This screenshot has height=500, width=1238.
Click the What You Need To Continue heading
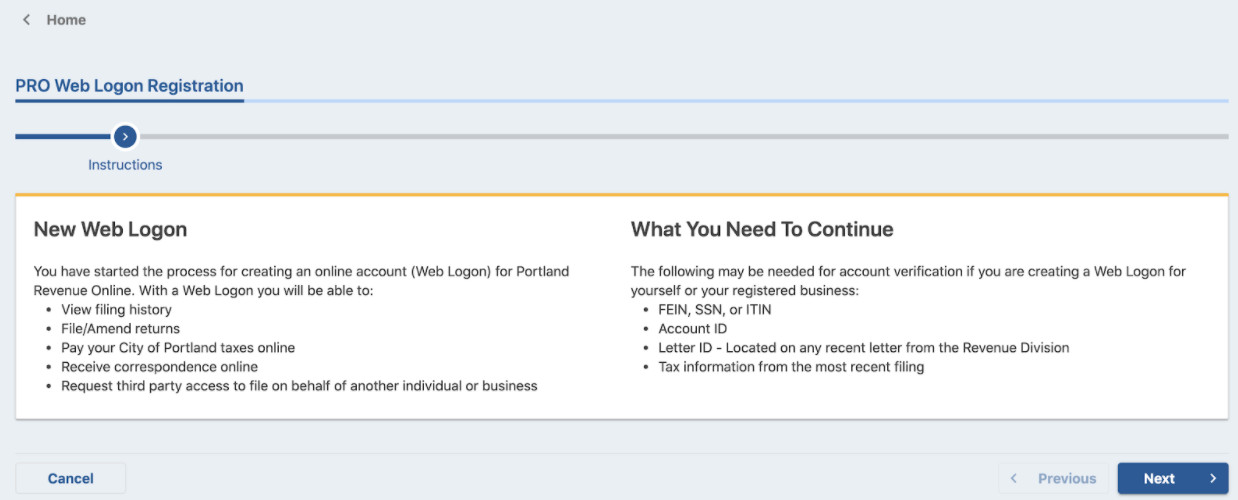762,230
